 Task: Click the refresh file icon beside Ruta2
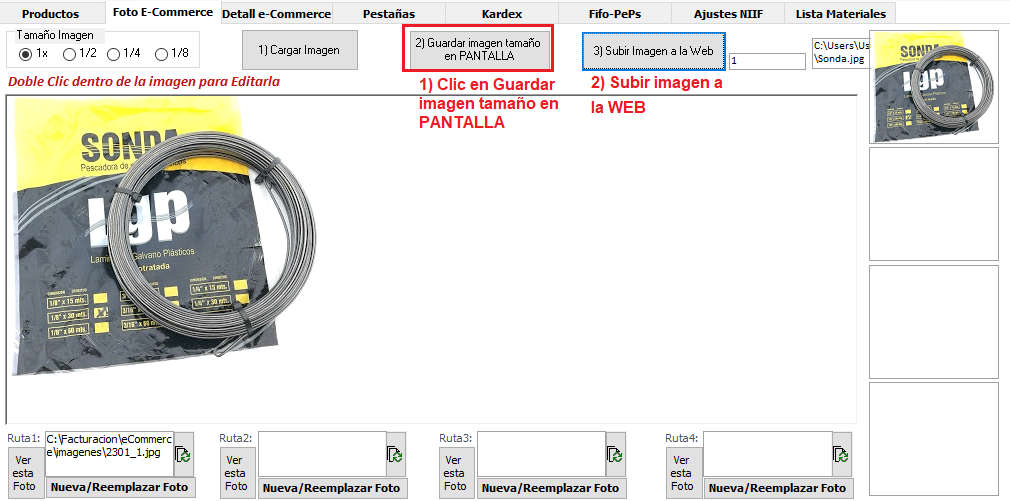click(395, 454)
